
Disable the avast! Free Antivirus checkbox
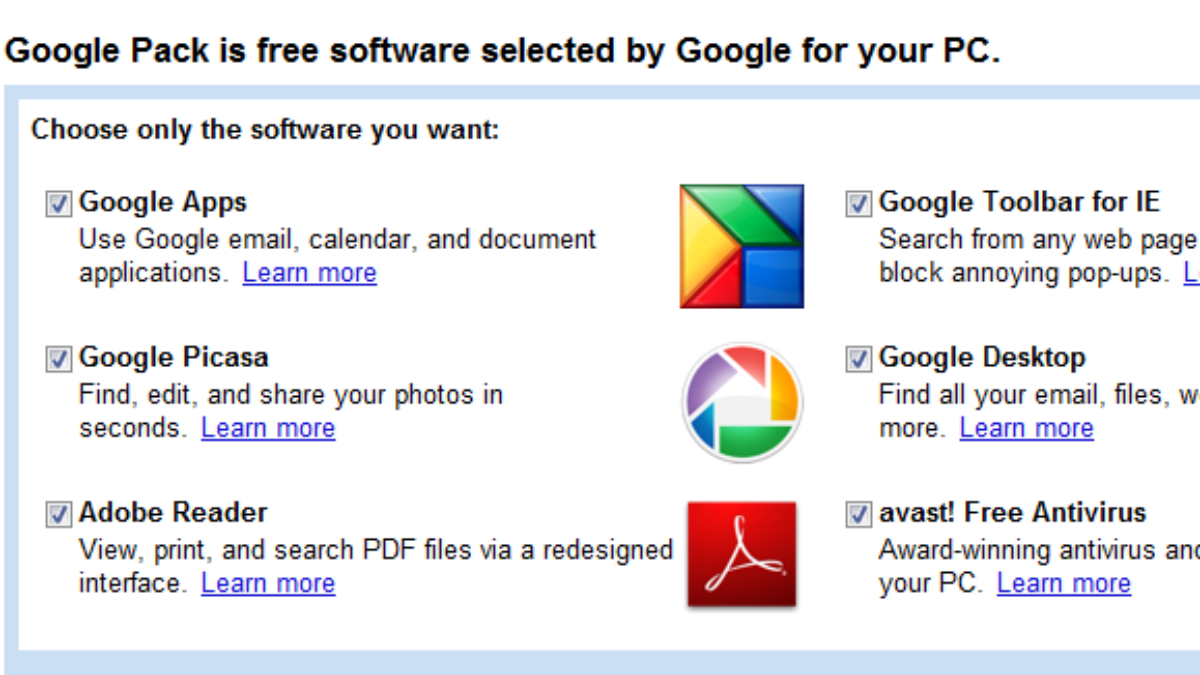pyautogui.click(x=858, y=514)
